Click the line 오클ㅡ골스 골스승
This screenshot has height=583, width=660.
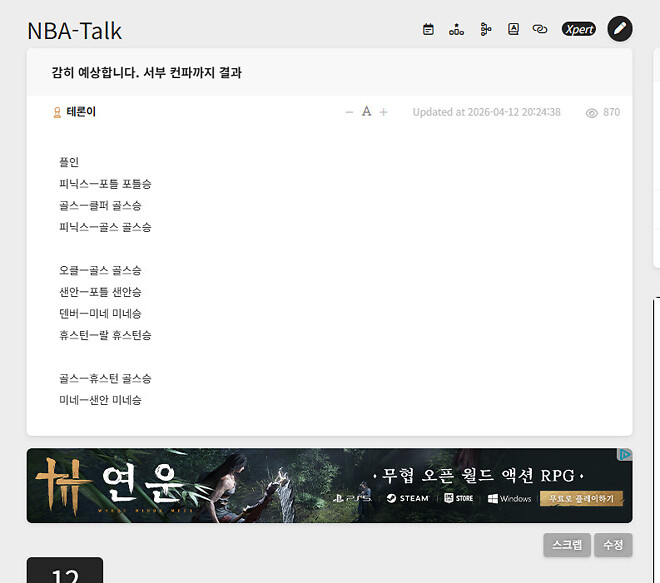point(100,270)
